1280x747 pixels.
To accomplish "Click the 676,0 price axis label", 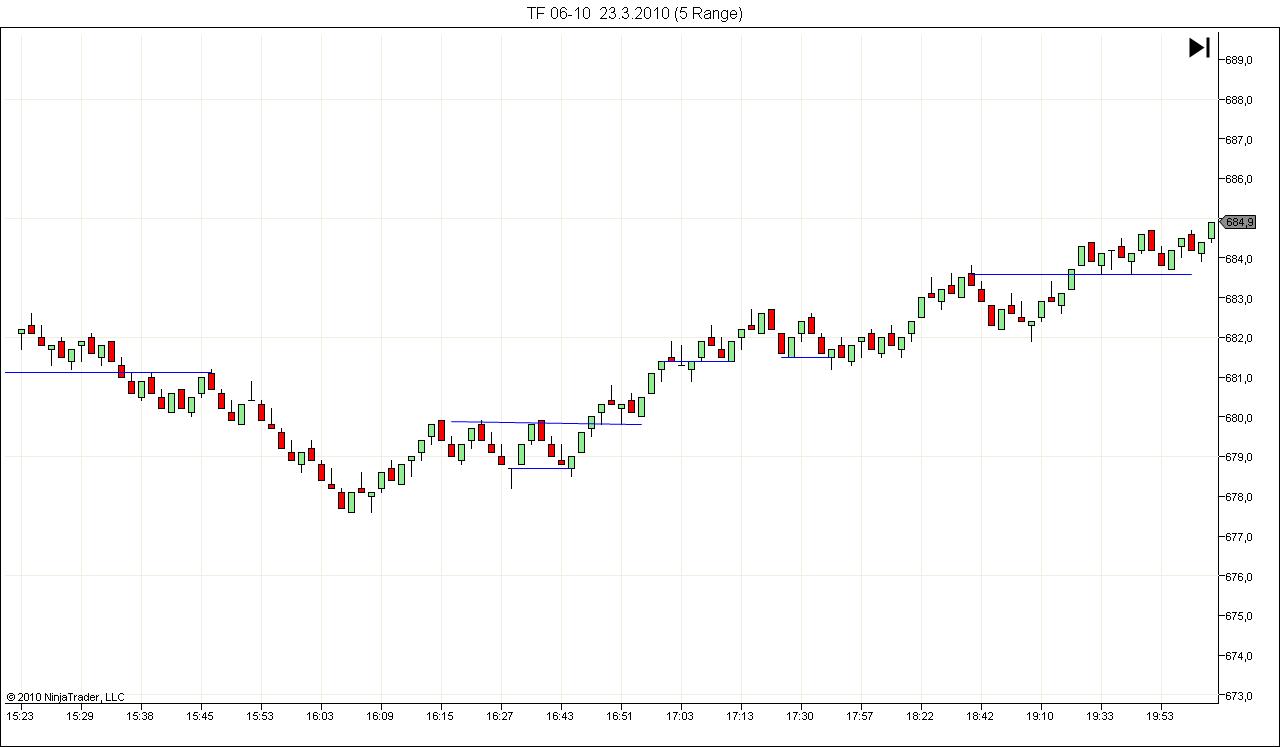I will pyautogui.click(x=1239, y=577).
